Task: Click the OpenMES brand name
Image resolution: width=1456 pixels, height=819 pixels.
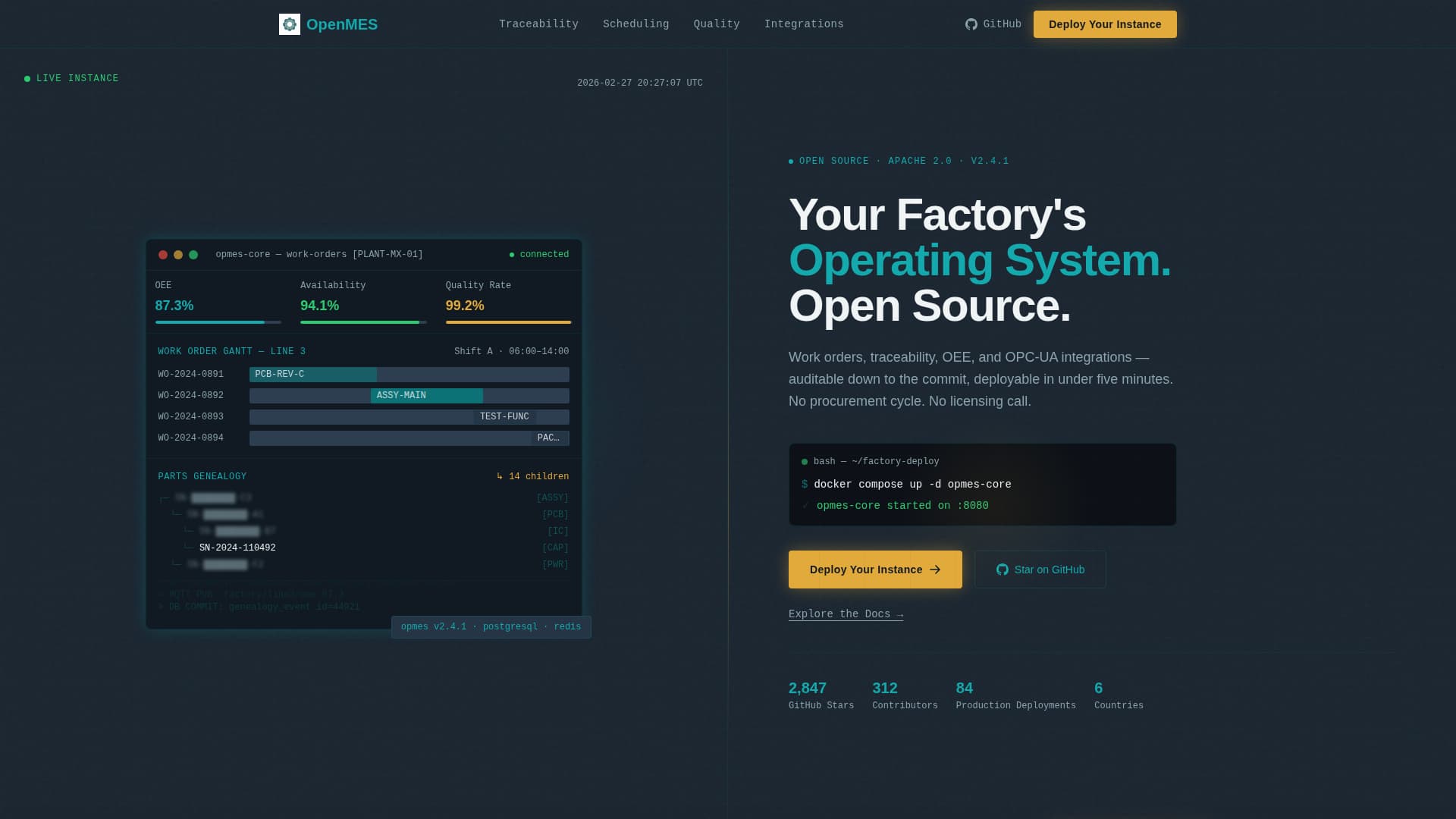Action: click(x=342, y=24)
